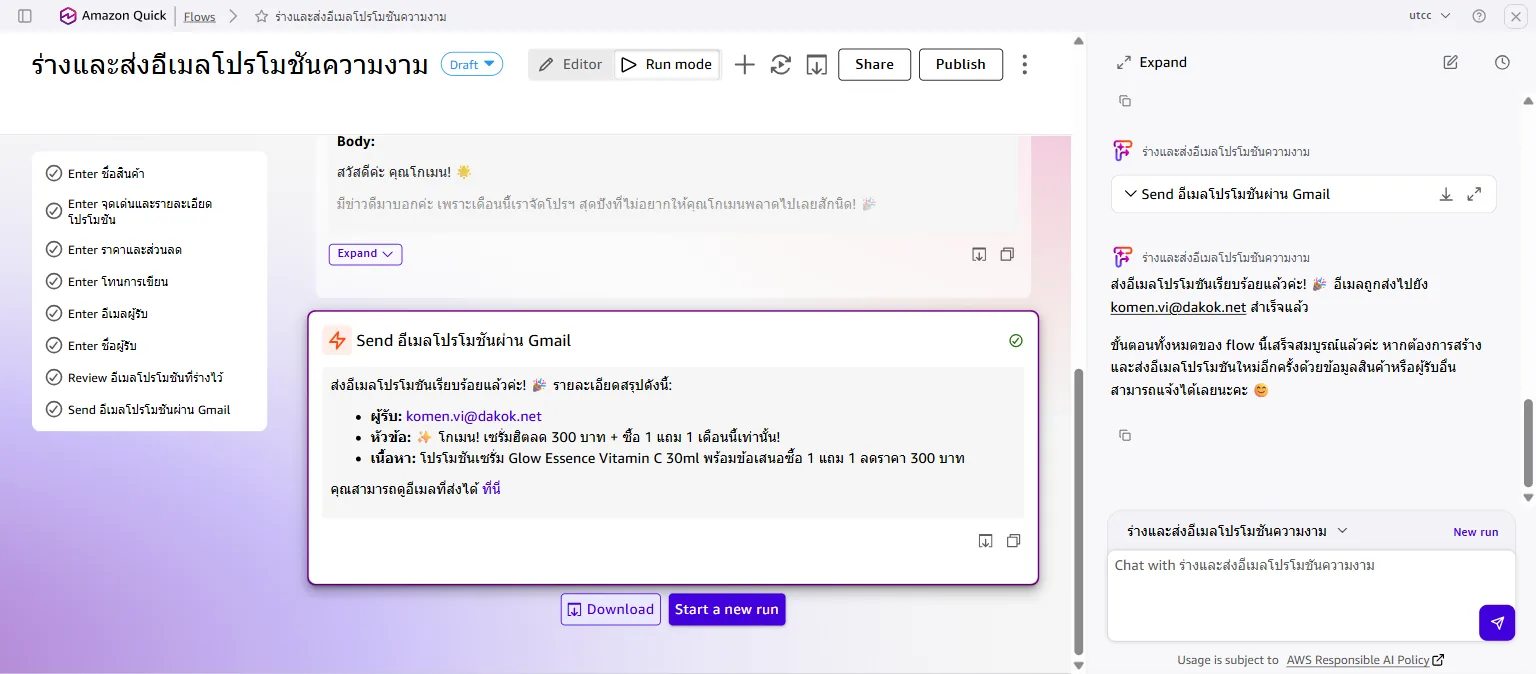This screenshot has height=674, width=1536.
Task: Click the Publish button
Action: click(x=960, y=64)
